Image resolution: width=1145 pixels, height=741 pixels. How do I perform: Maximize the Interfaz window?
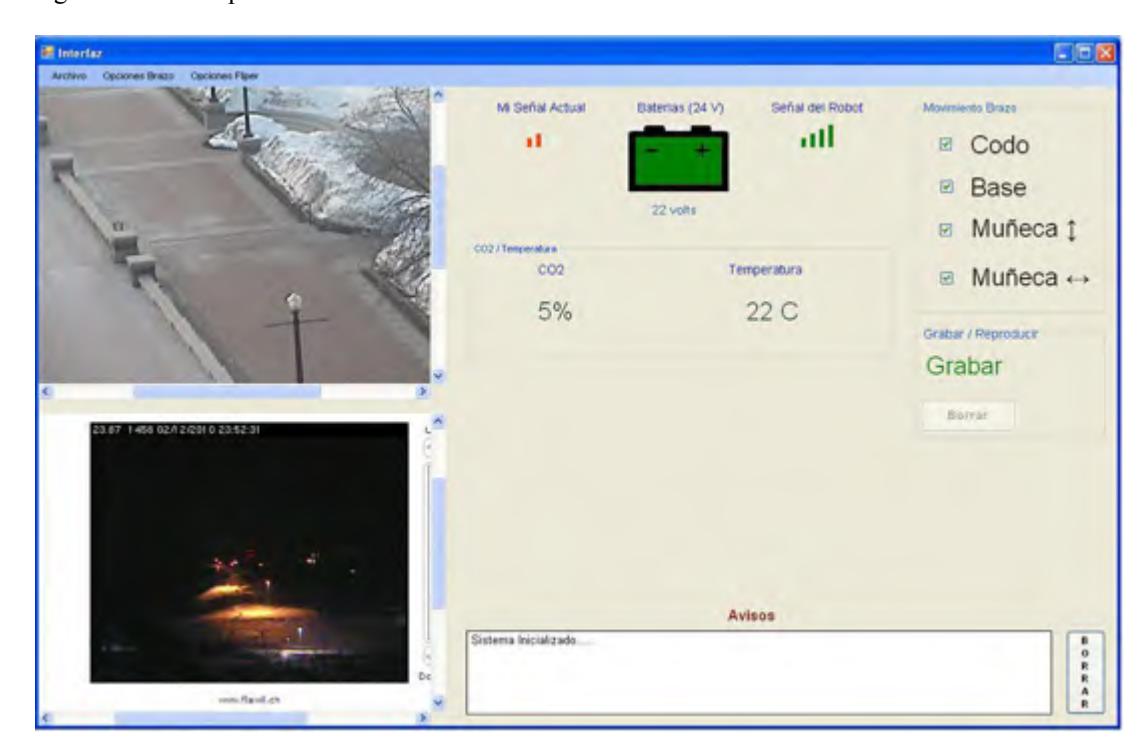pos(1084,53)
